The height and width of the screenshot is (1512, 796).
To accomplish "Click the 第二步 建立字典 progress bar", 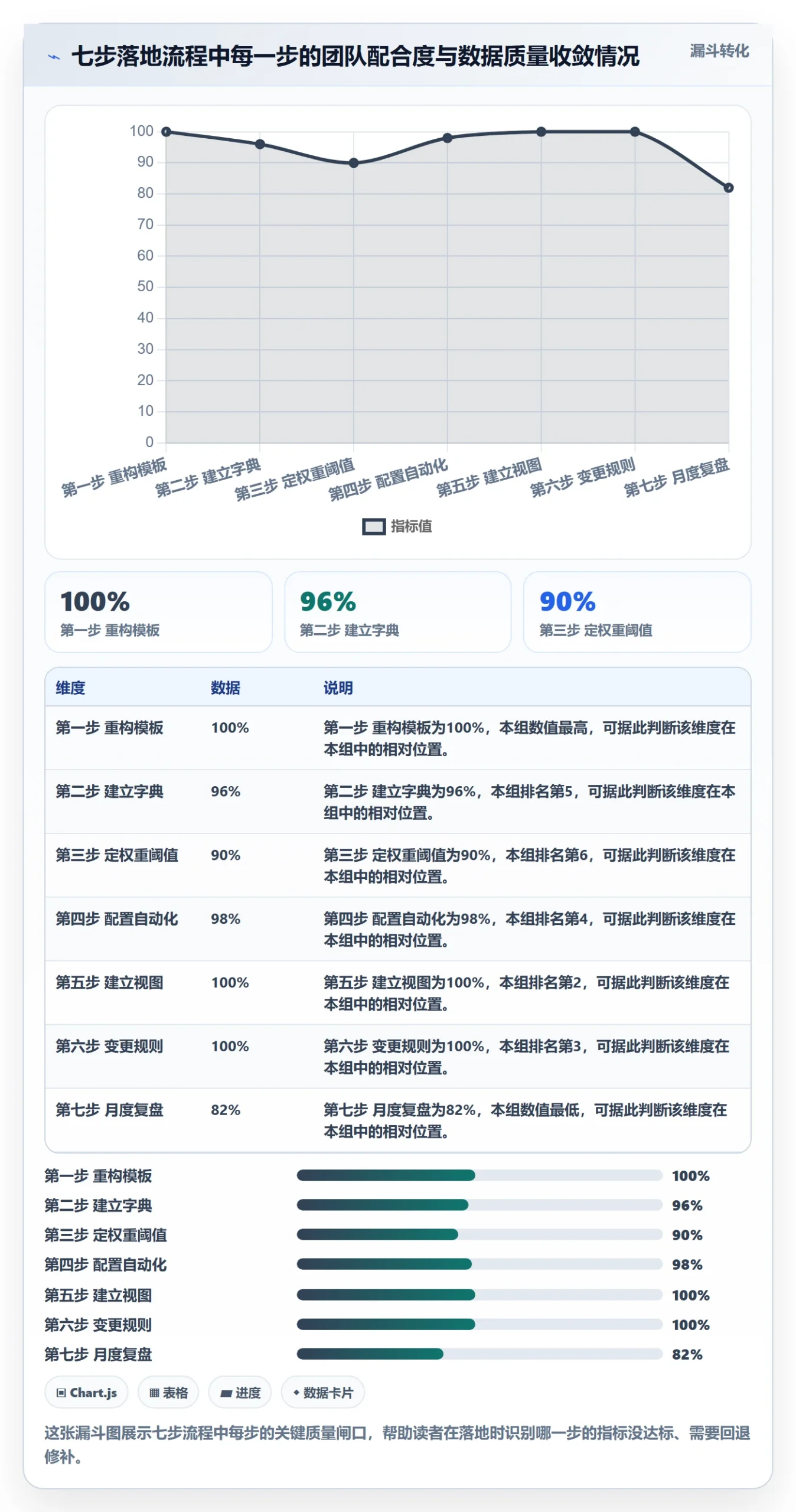I will [479, 1205].
